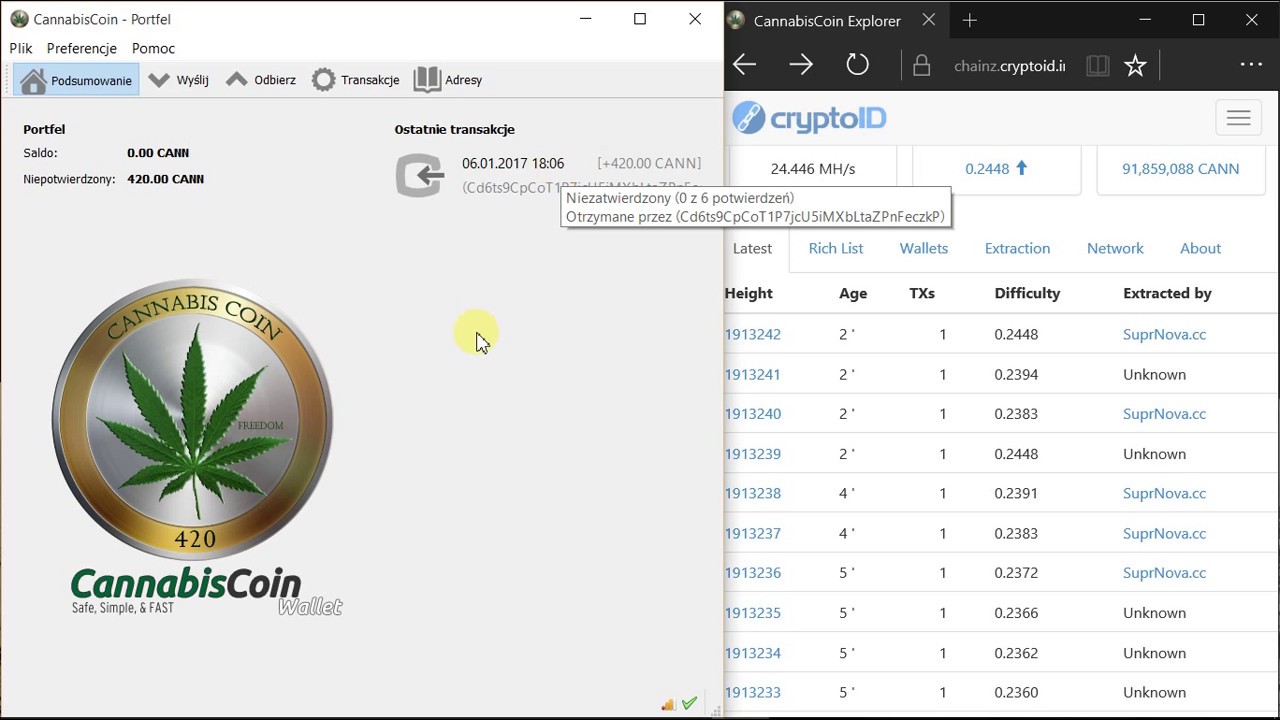Click the green sync checkmark icon

tap(689, 704)
